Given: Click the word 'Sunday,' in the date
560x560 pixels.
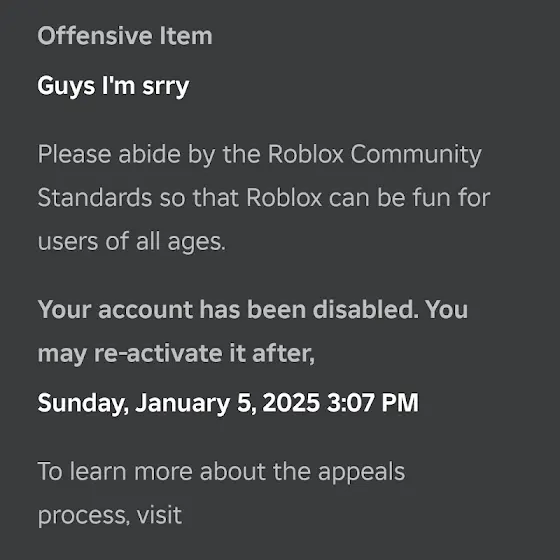Looking at the screenshot, I should (x=83, y=404).
